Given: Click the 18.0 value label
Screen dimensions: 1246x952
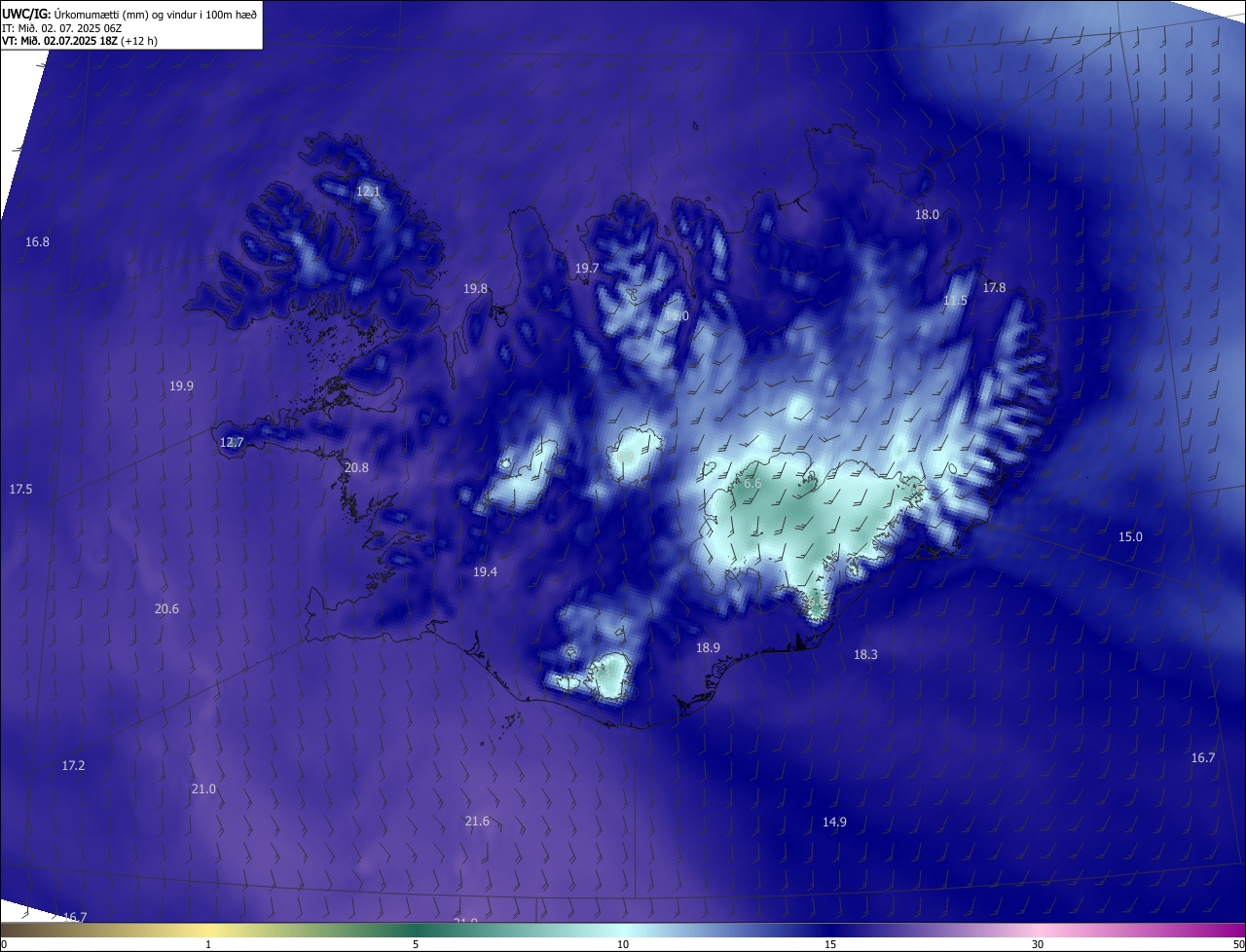Looking at the screenshot, I should (927, 214).
